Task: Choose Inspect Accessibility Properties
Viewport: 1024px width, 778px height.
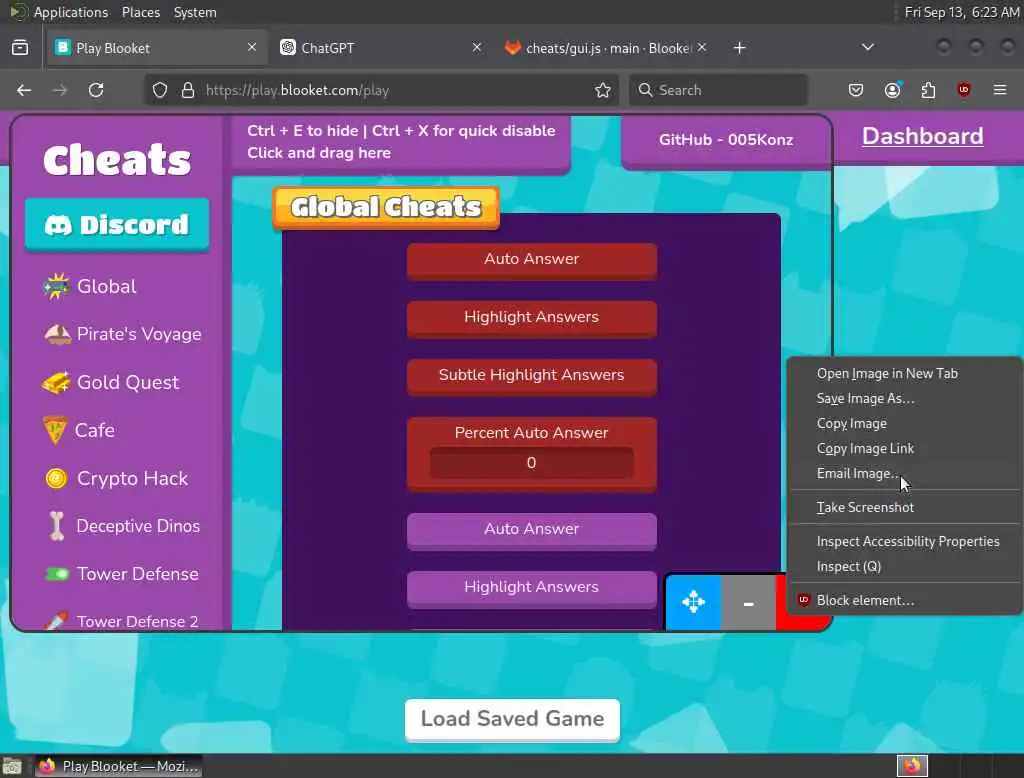Action: point(904,542)
